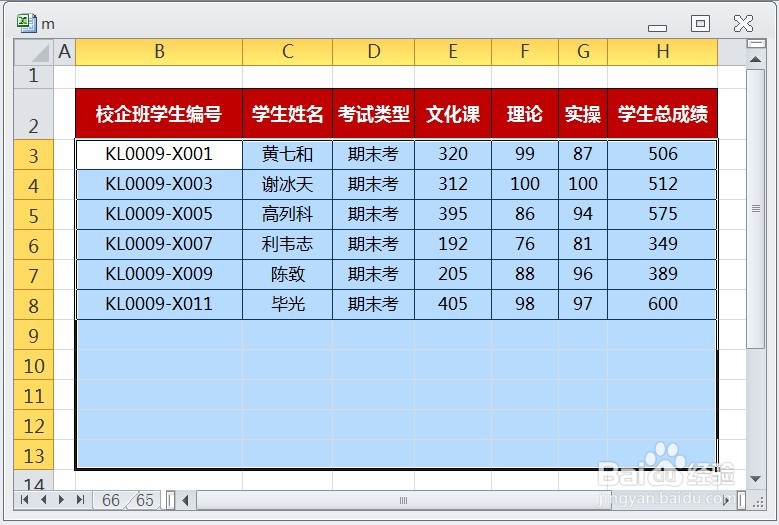This screenshot has width=779, height=525.
Task: Click vertical scrollbar down arrow
Action: point(756,479)
